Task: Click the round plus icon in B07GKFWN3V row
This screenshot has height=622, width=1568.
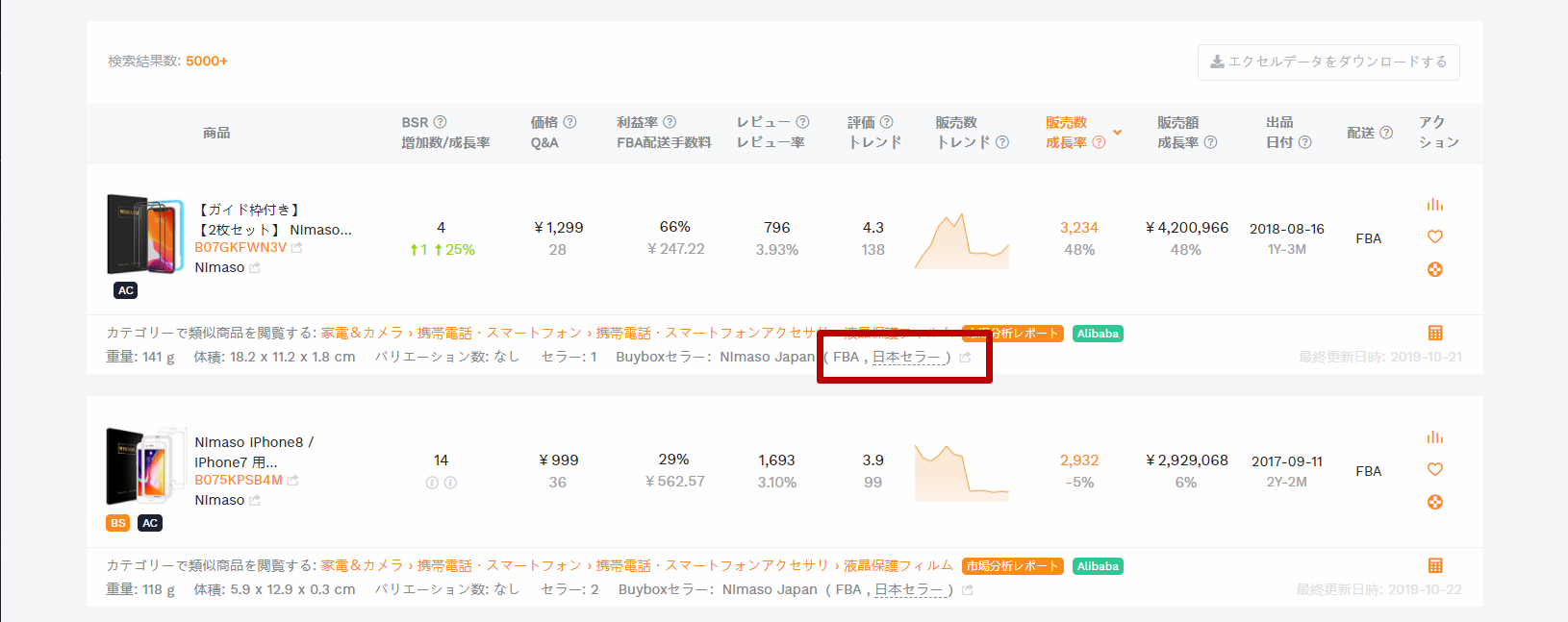Action: tap(1435, 269)
